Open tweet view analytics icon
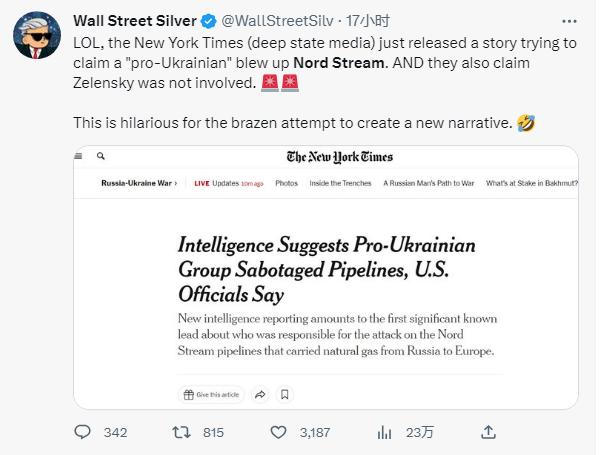Image resolution: width=600 pixels, height=455 pixels. pos(384,432)
